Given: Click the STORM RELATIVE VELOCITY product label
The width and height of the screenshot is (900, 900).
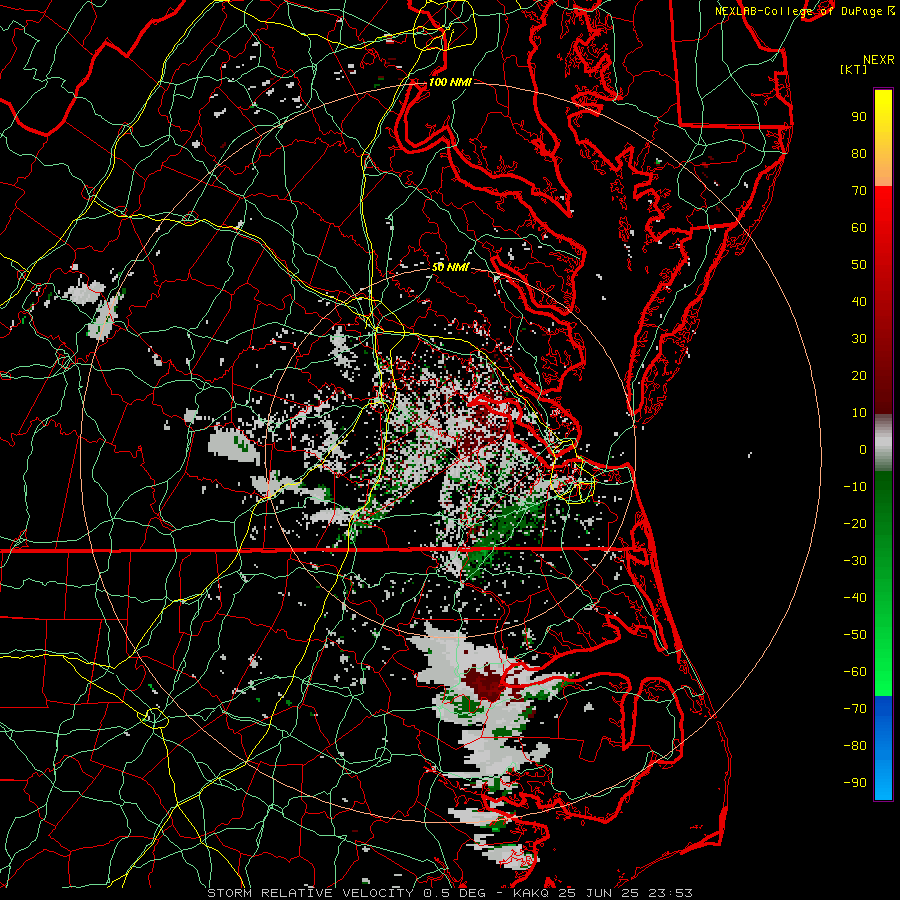Looking at the screenshot, I should tap(310, 893).
